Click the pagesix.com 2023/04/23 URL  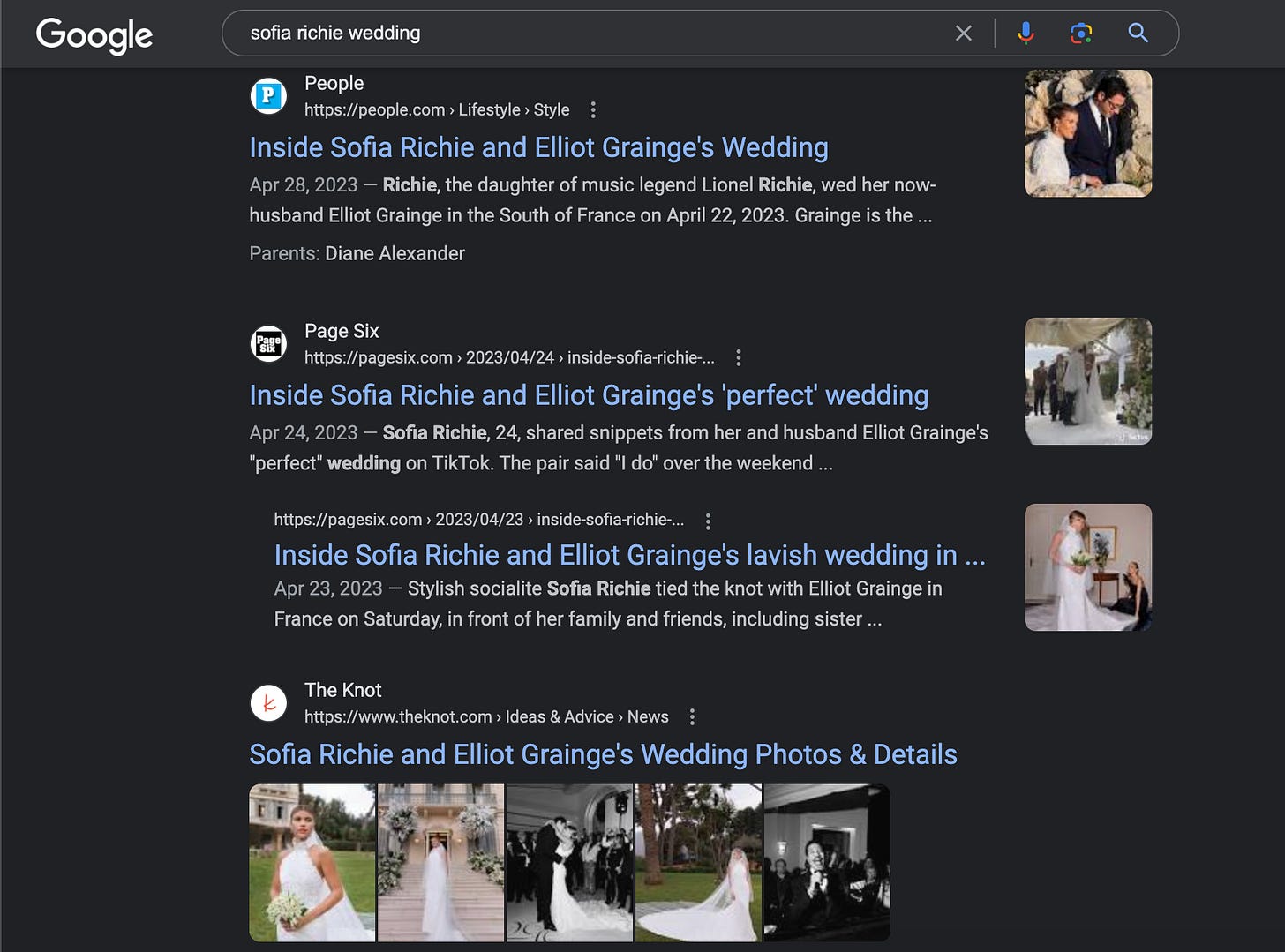[478, 520]
